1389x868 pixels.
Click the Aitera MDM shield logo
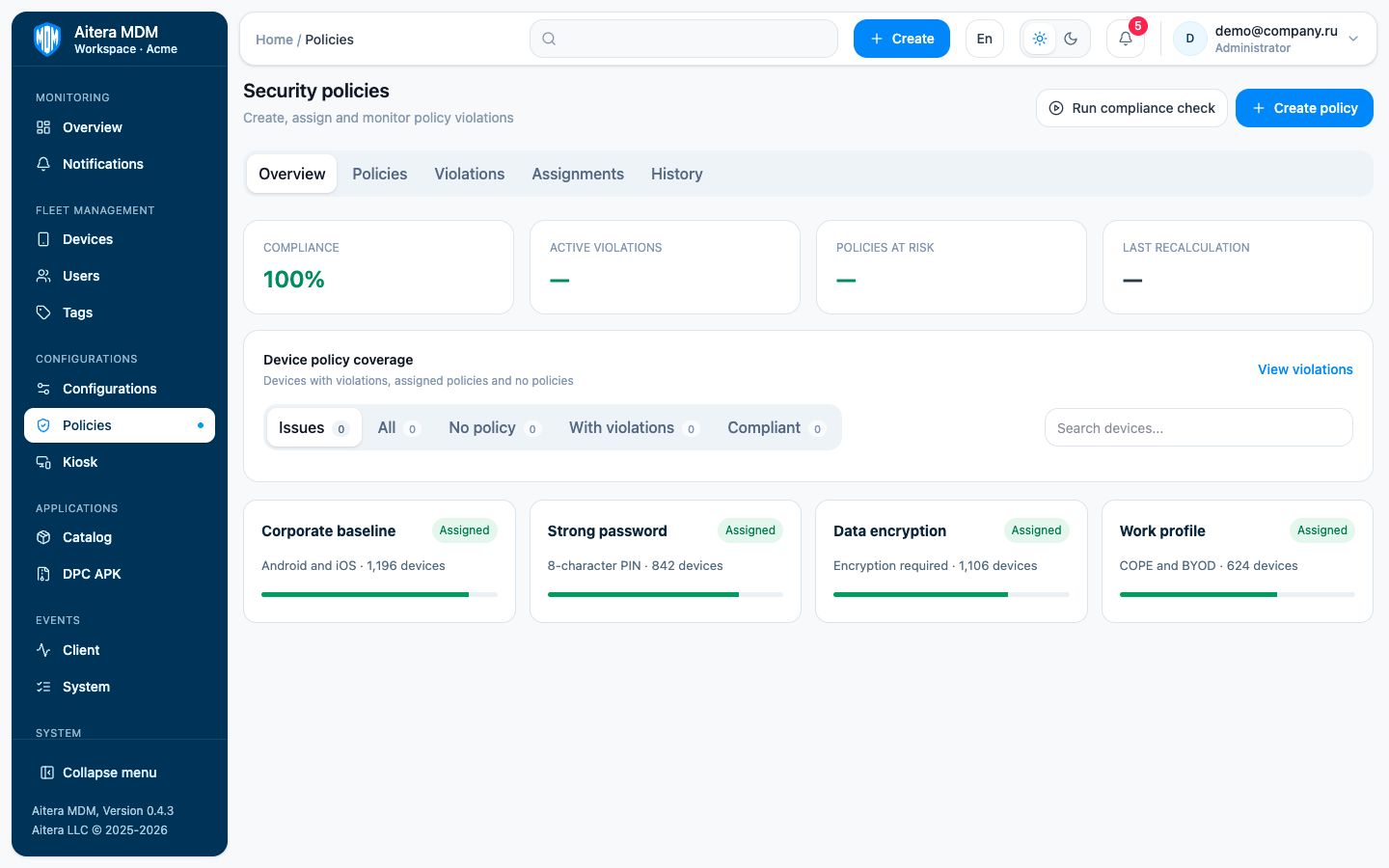coord(47,40)
